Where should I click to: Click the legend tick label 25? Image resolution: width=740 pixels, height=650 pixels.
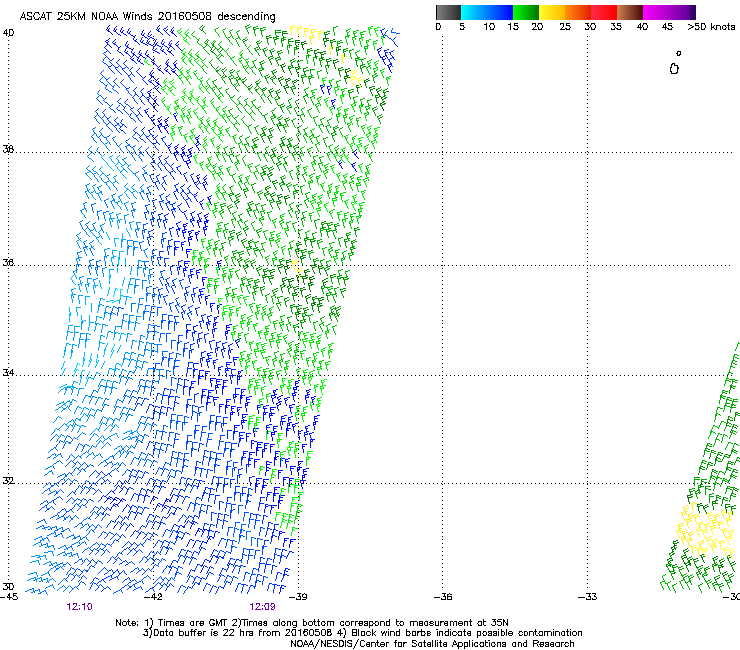coord(565,27)
